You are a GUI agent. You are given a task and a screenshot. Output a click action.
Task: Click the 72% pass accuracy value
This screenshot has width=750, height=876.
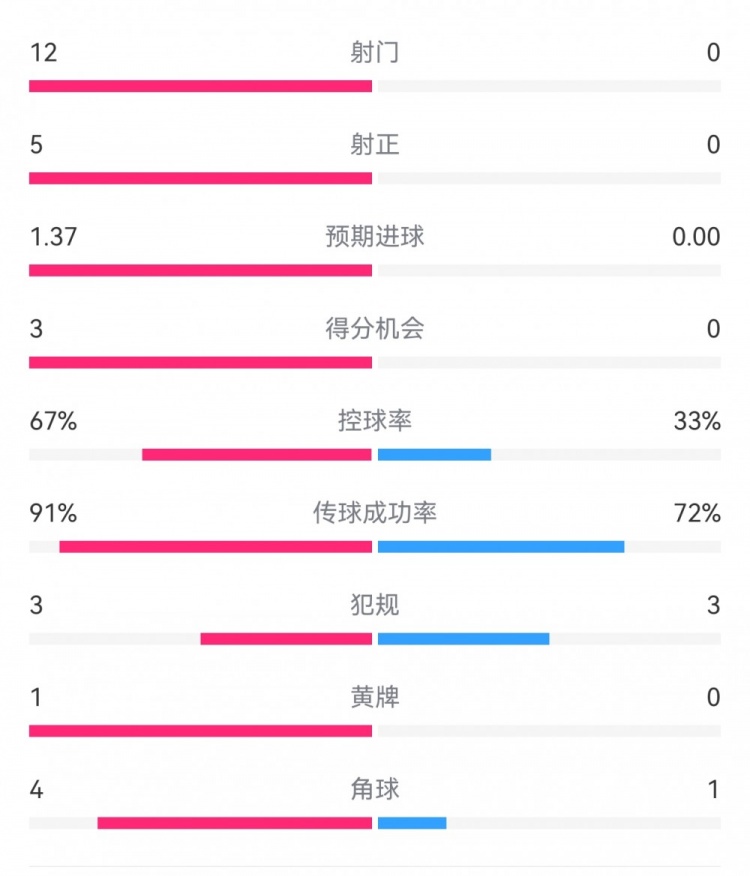tap(697, 513)
